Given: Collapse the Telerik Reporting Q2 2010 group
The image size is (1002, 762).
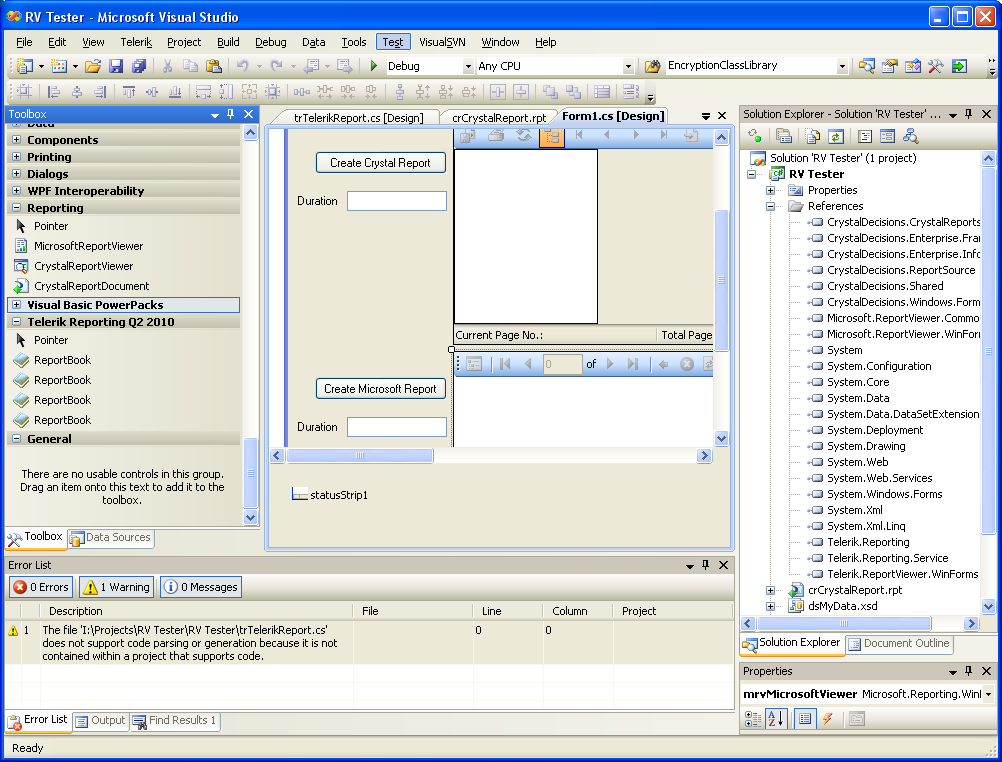Looking at the screenshot, I should click(x=17, y=322).
